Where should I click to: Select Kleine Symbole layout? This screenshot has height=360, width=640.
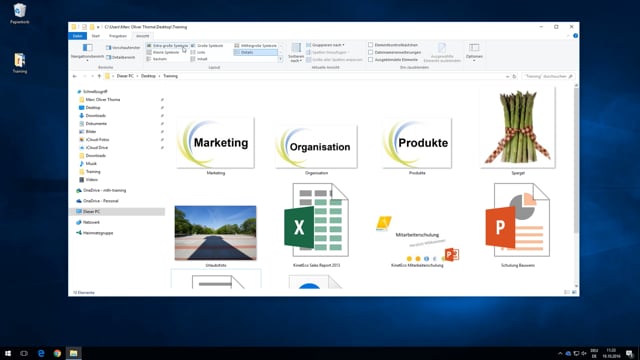click(163, 52)
